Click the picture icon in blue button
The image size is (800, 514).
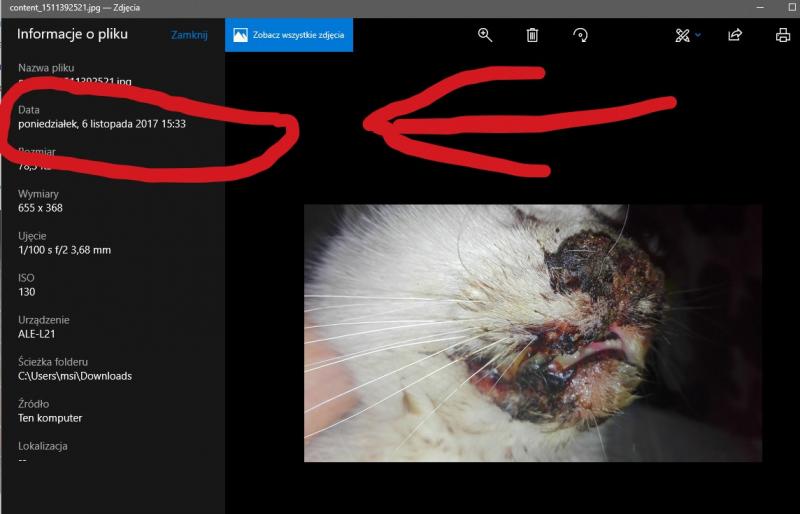pyautogui.click(x=240, y=35)
